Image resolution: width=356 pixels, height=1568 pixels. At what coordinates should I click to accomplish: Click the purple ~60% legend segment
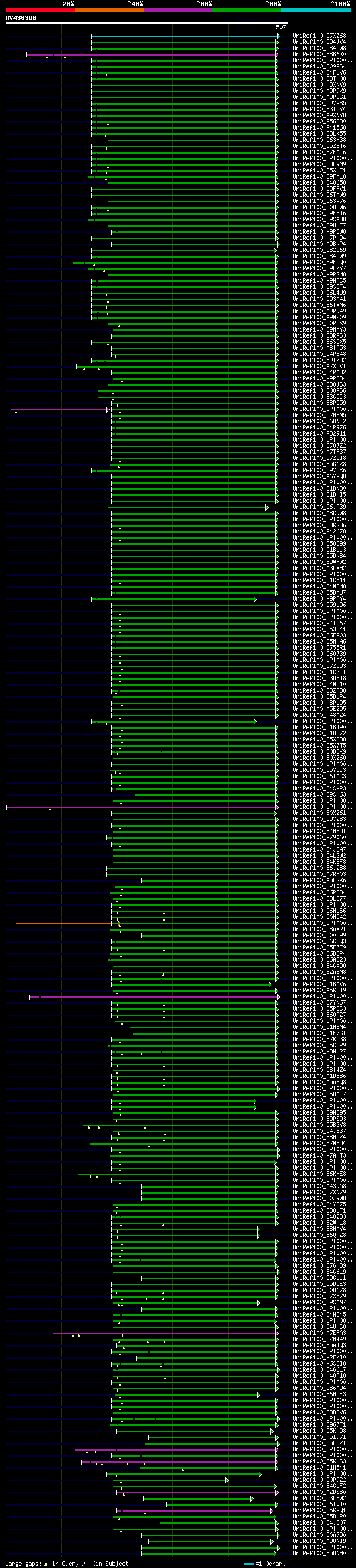[179, 11]
